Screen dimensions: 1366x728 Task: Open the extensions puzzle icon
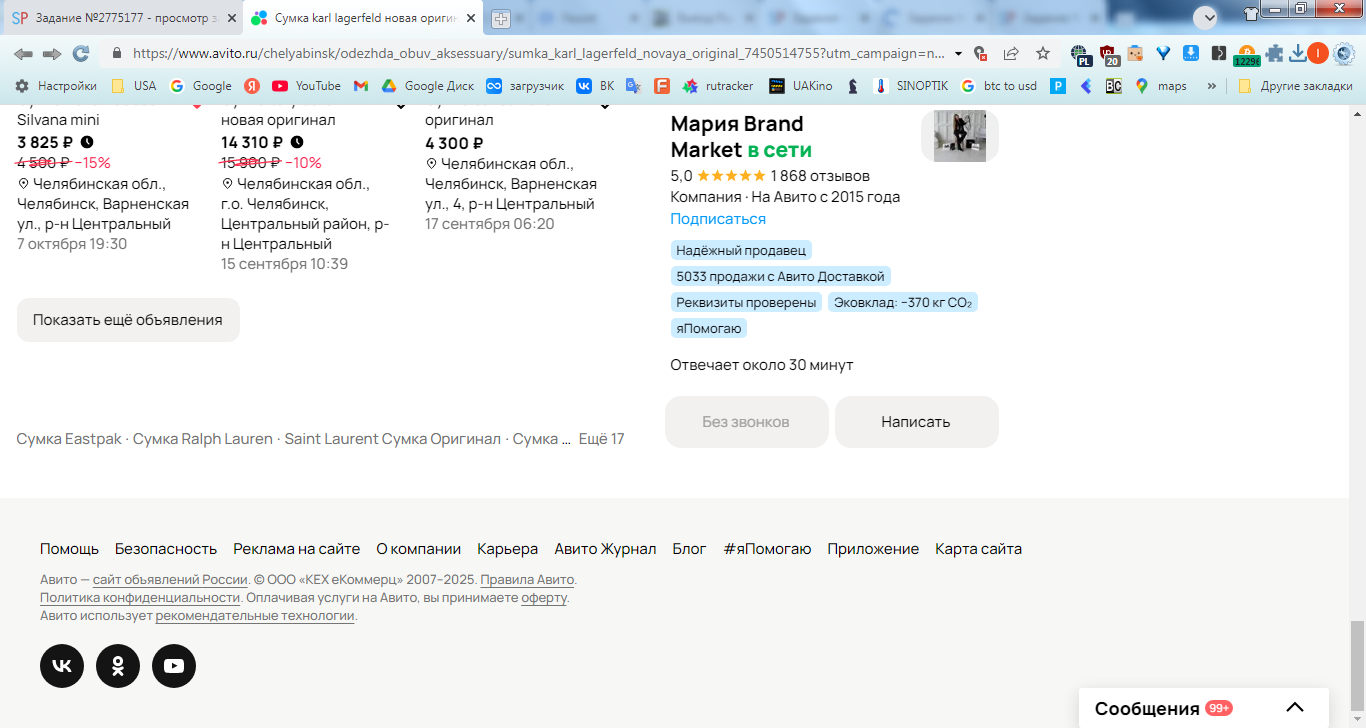pos(1274,53)
